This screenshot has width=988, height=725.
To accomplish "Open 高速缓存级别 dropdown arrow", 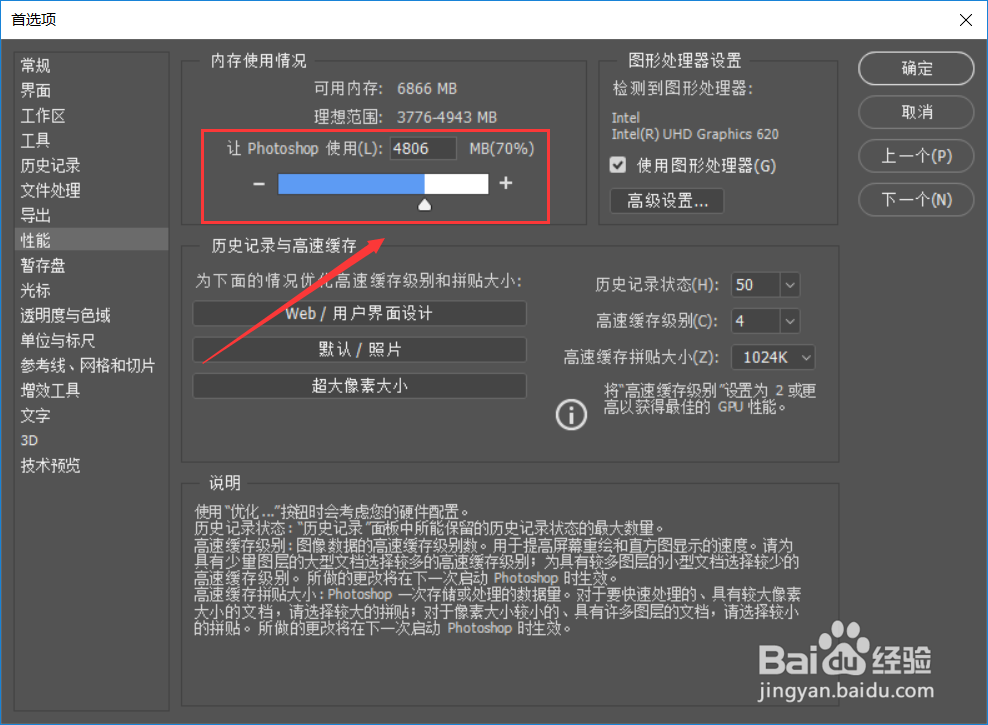I will pyautogui.click(x=790, y=321).
